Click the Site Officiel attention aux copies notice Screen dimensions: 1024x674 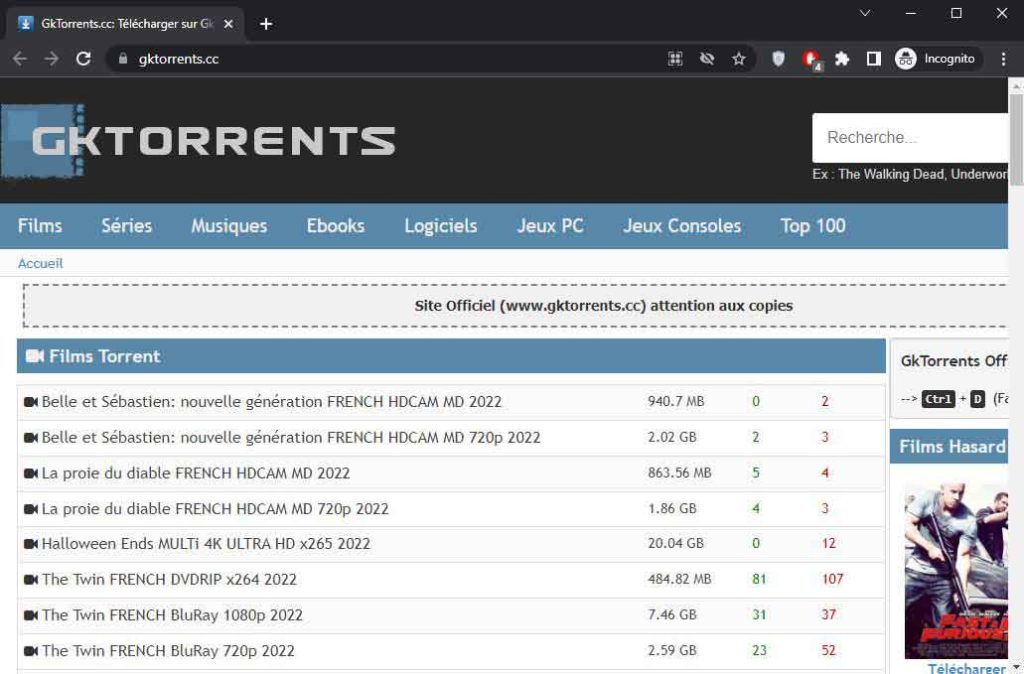pyautogui.click(x=603, y=306)
